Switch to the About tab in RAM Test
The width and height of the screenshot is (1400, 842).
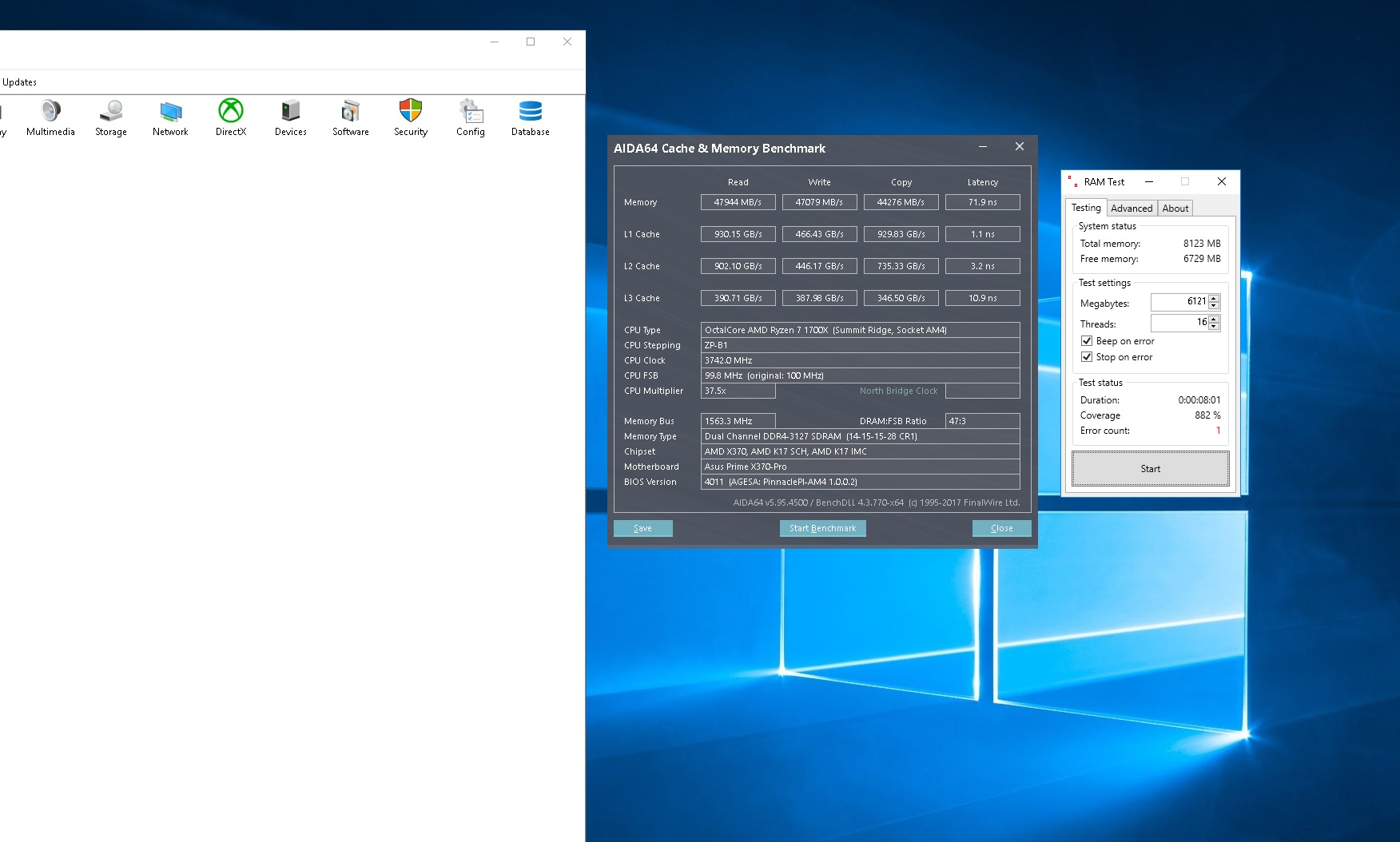(1175, 209)
